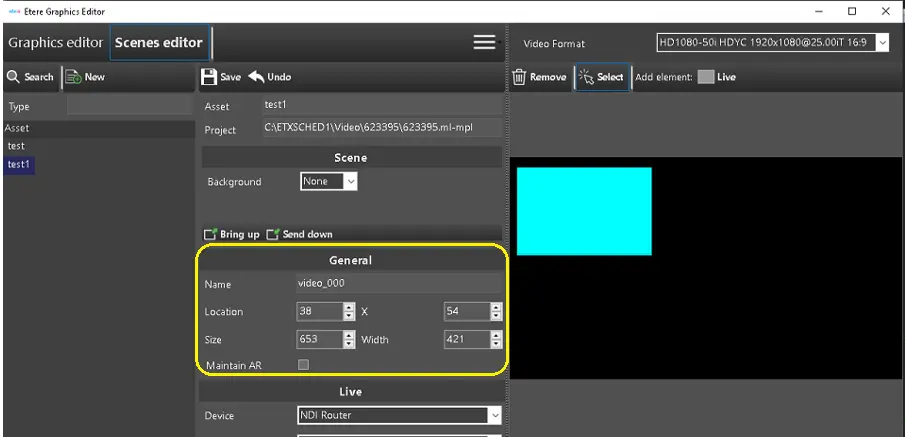The width and height of the screenshot is (906, 437).
Task: Click the Bring up icon
Action: tap(210, 234)
